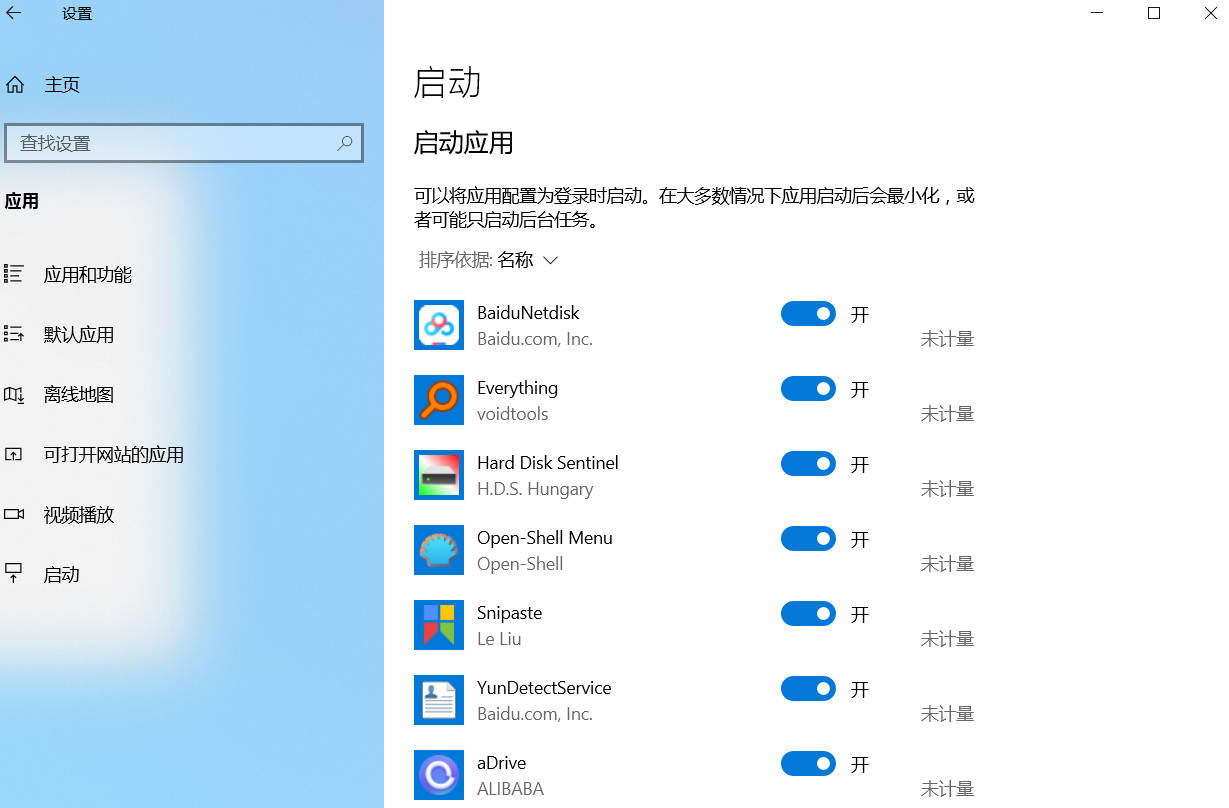This screenshot has width=1229, height=808.
Task: Click the 启动应用 section heading
Action: pos(464,143)
